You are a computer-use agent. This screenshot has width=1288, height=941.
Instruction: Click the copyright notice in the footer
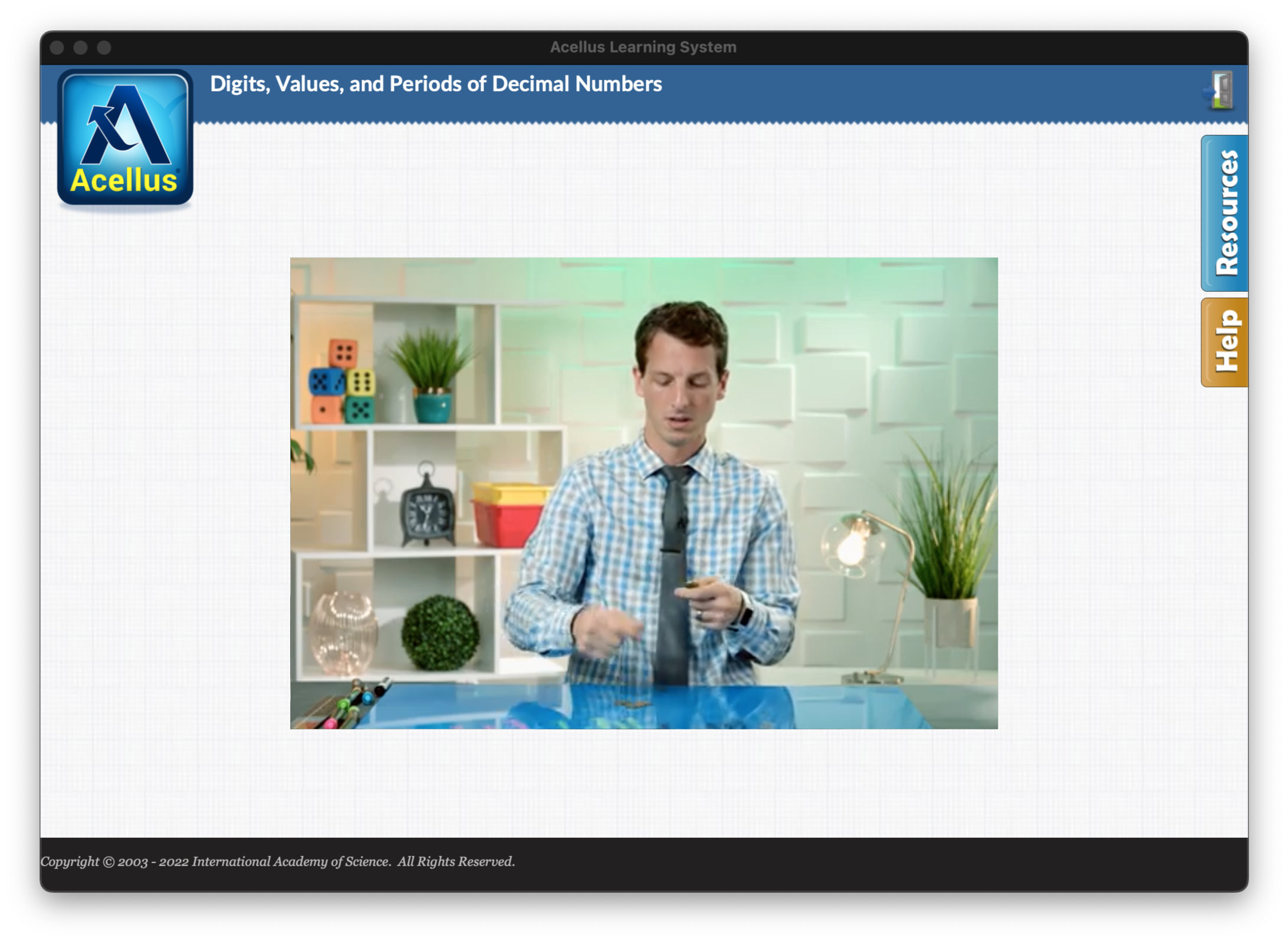click(278, 861)
